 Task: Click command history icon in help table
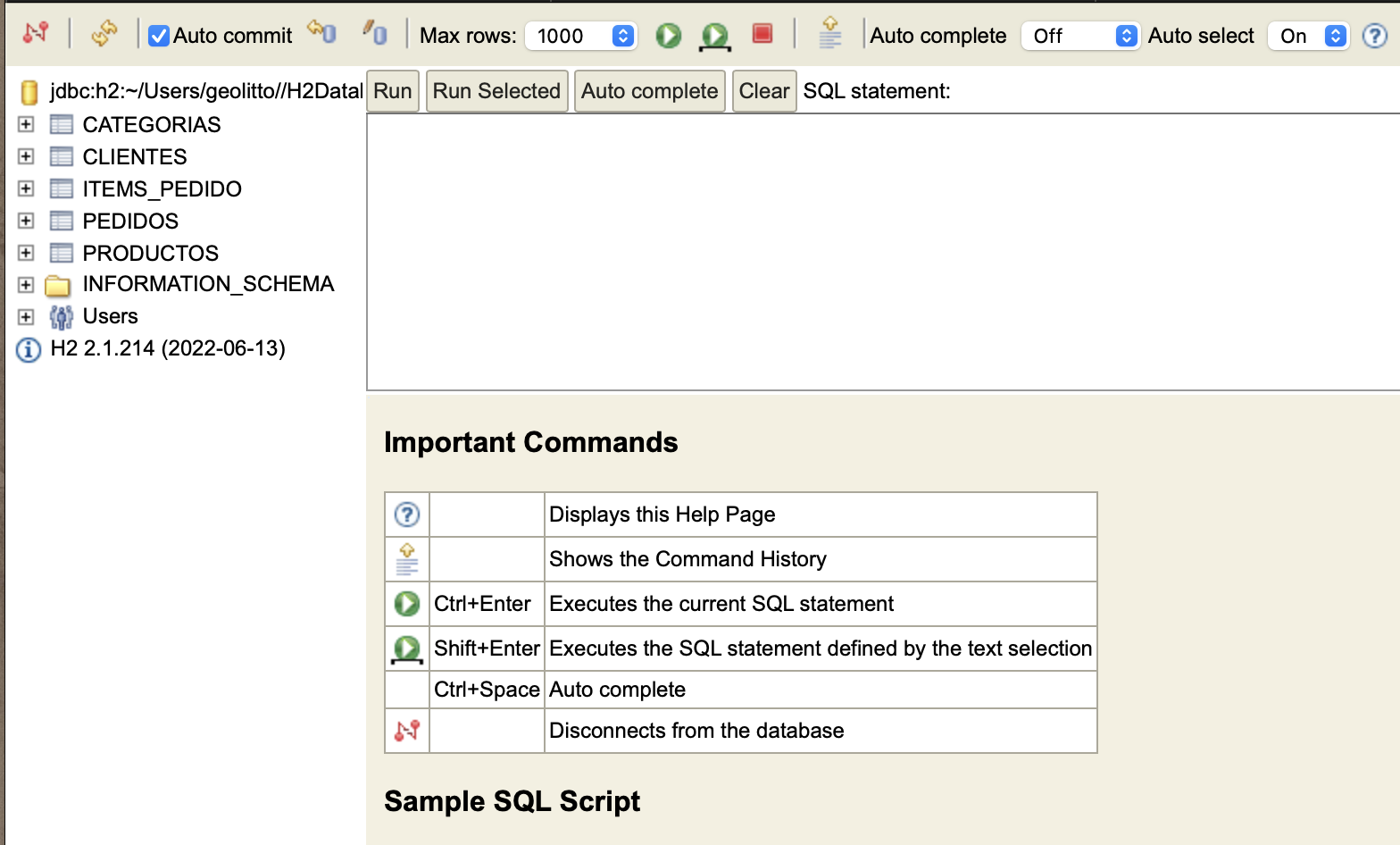[407, 559]
